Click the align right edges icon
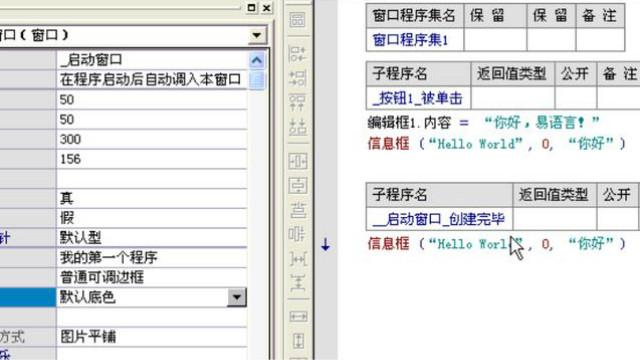This screenshot has width=640, height=360. click(x=298, y=78)
